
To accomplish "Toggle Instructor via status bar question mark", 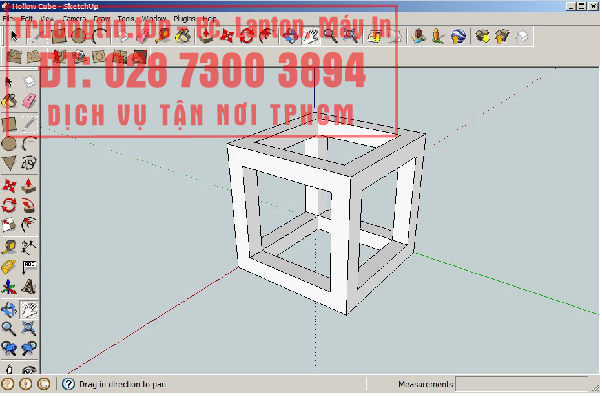I will click(68, 385).
